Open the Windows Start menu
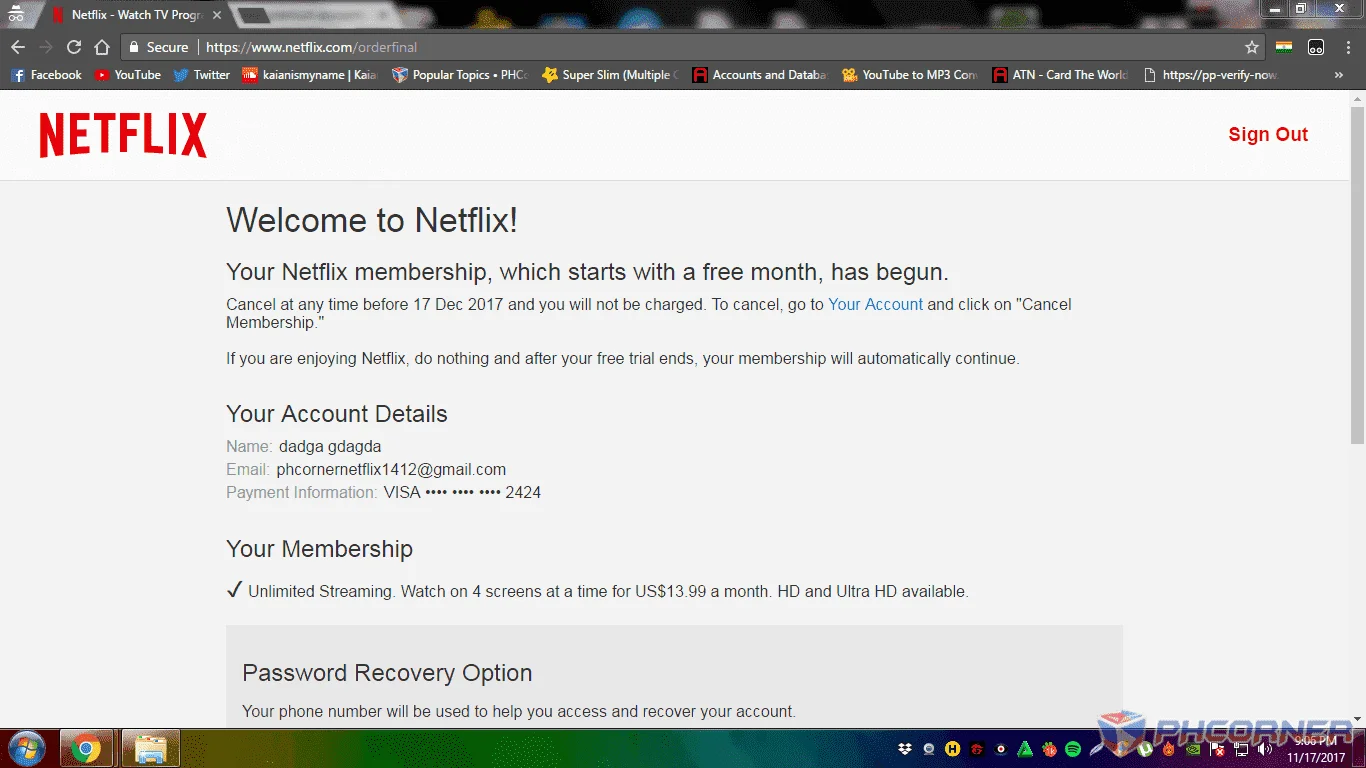 [x=27, y=748]
